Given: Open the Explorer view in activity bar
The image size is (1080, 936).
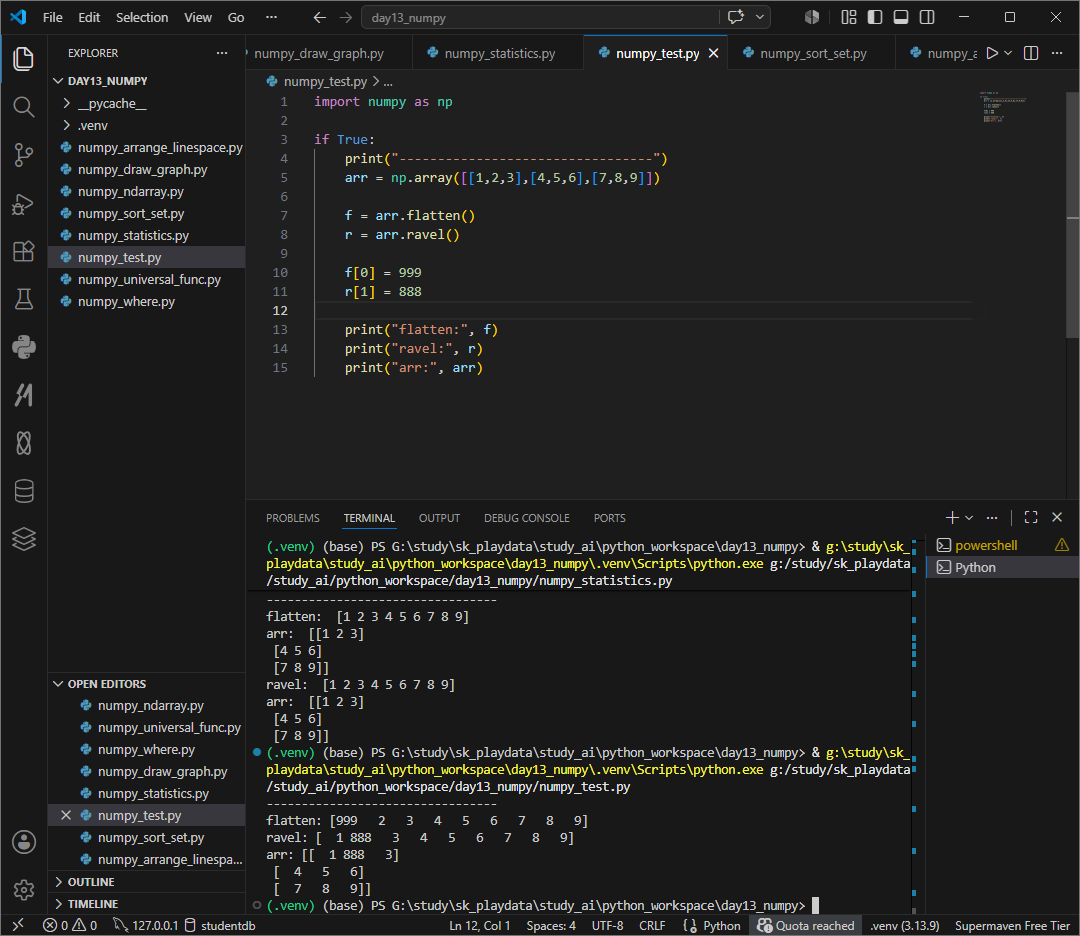Looking at the screenshot, I should point(23,59).
